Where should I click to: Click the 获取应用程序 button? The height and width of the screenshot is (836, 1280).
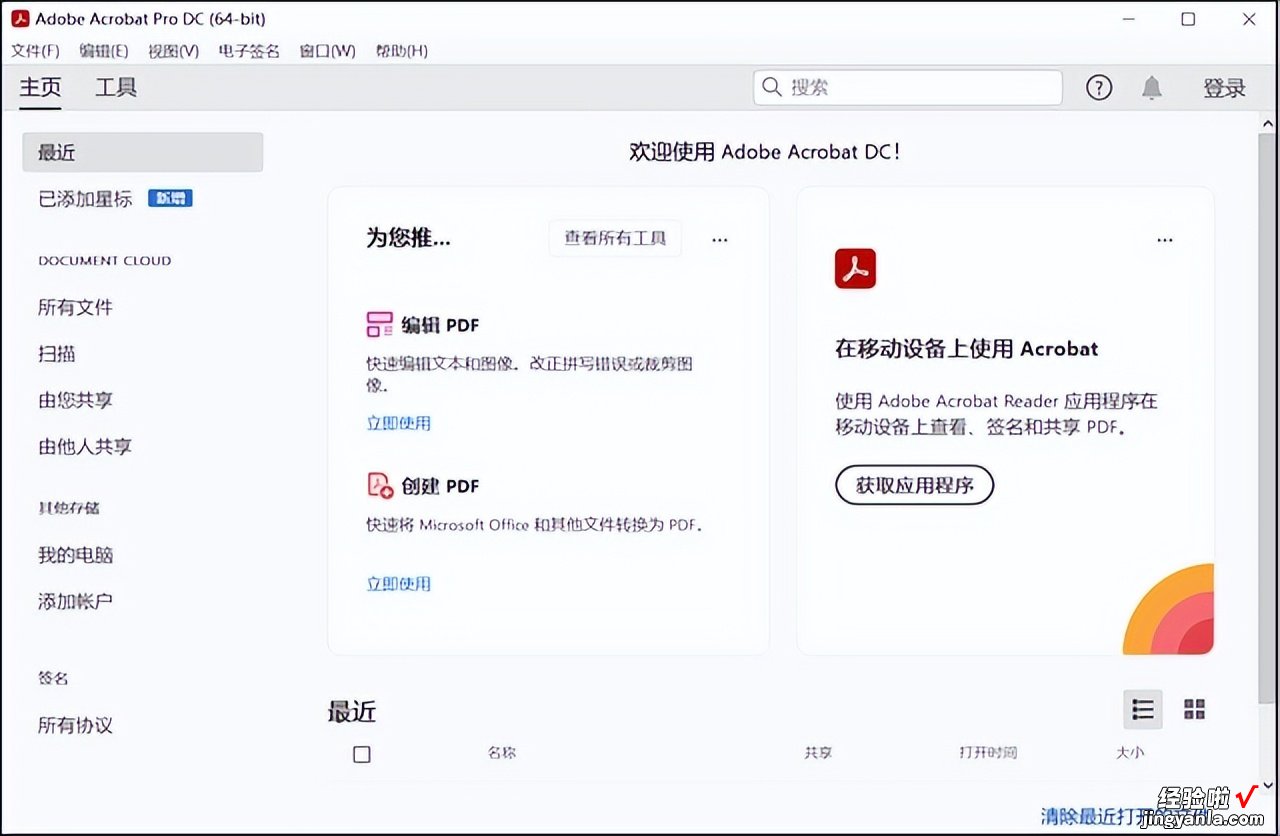click(915, 485)
